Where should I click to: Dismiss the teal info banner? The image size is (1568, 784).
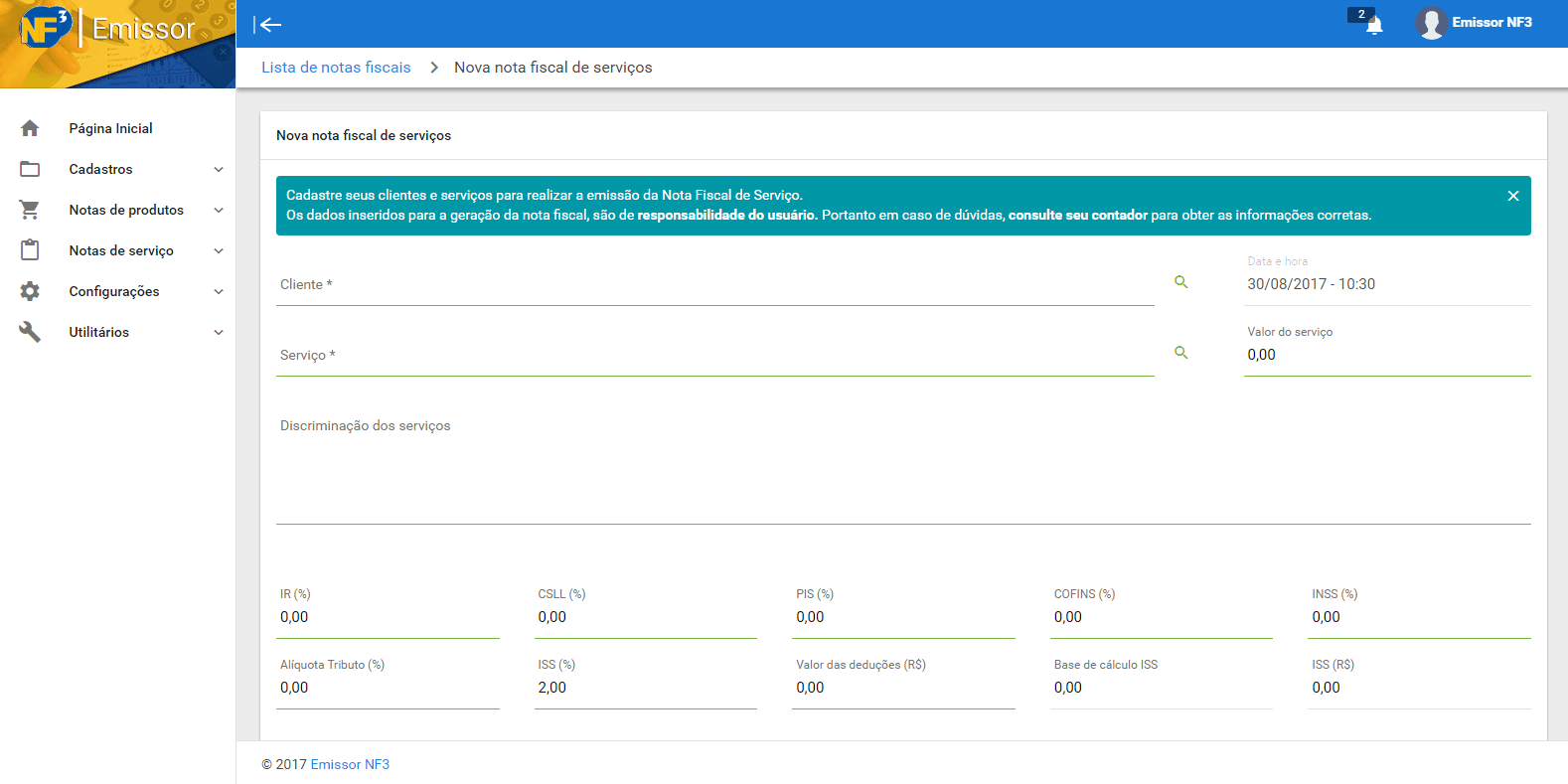click(1512, 196)
